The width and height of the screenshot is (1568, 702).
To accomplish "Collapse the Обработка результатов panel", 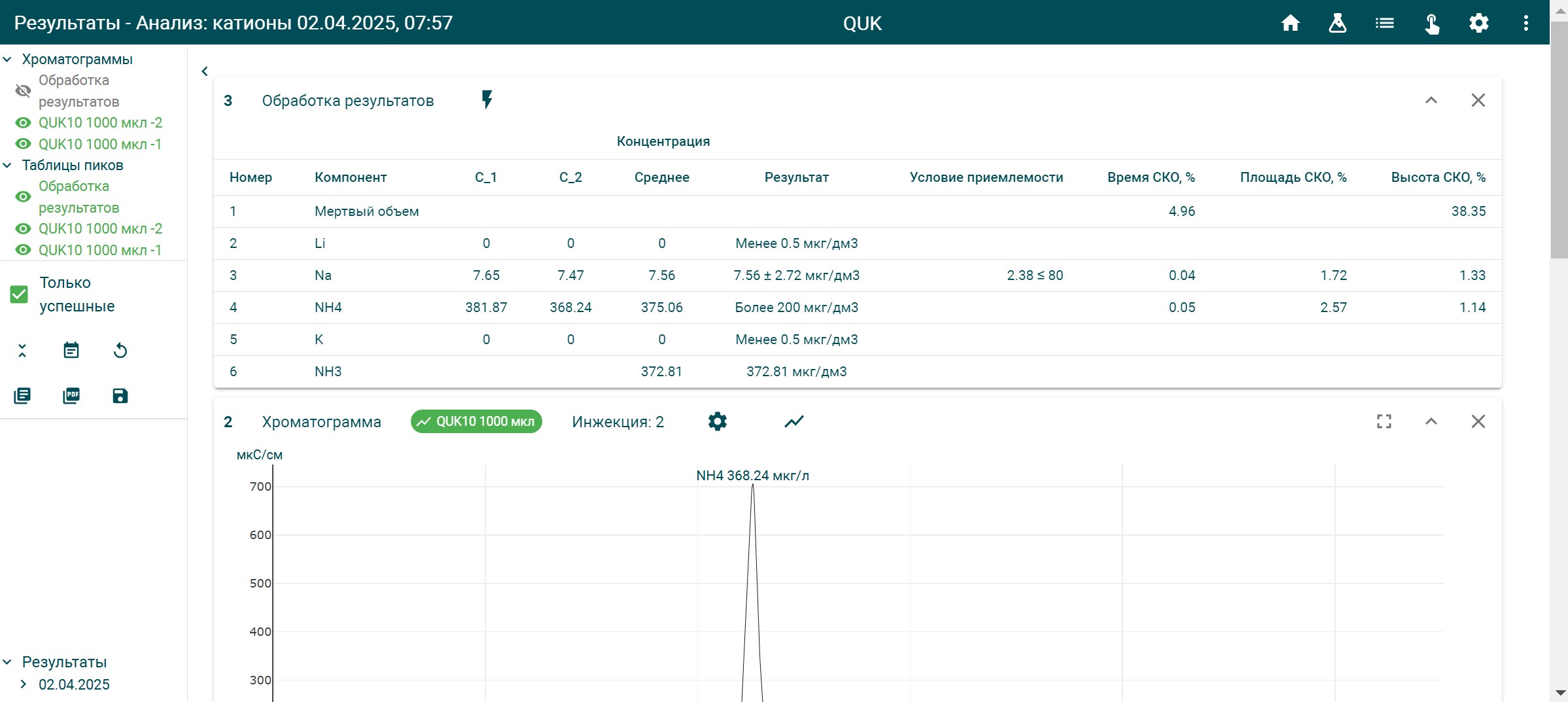I will click(x=1431, y=100).
